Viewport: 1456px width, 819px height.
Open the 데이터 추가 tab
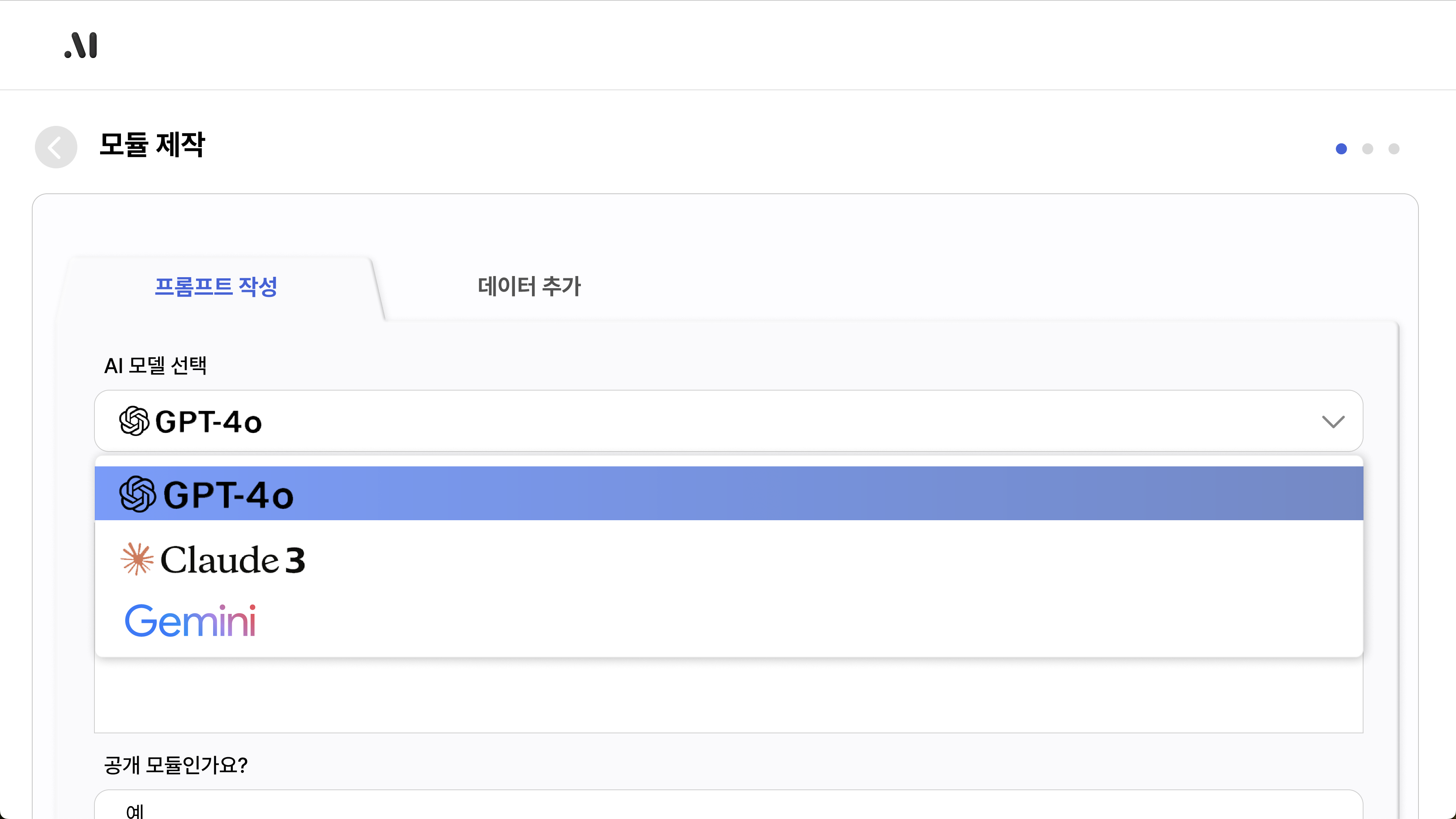(529, 287)
